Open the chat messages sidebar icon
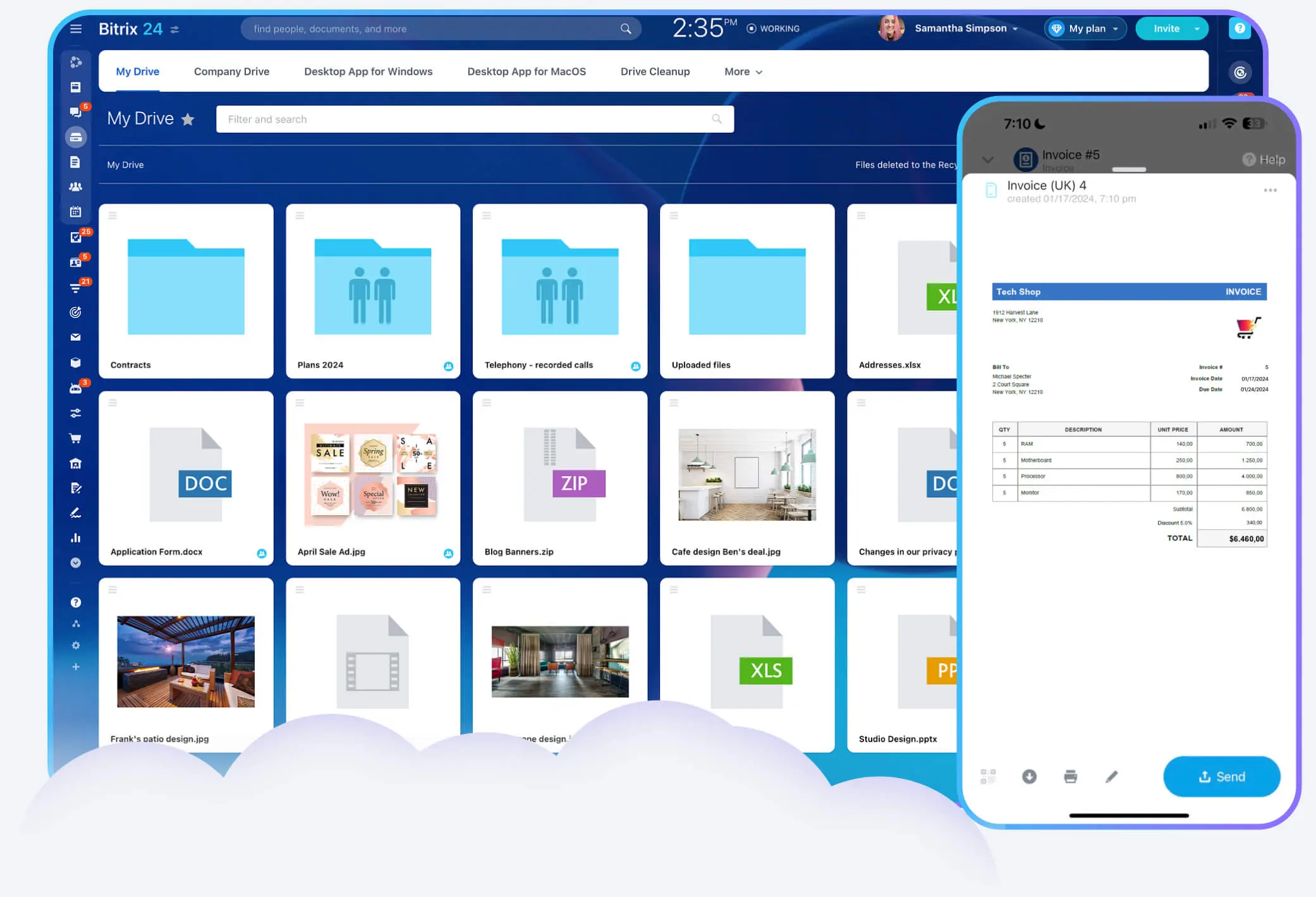1316x897 pixels. (x=75, y=112)
